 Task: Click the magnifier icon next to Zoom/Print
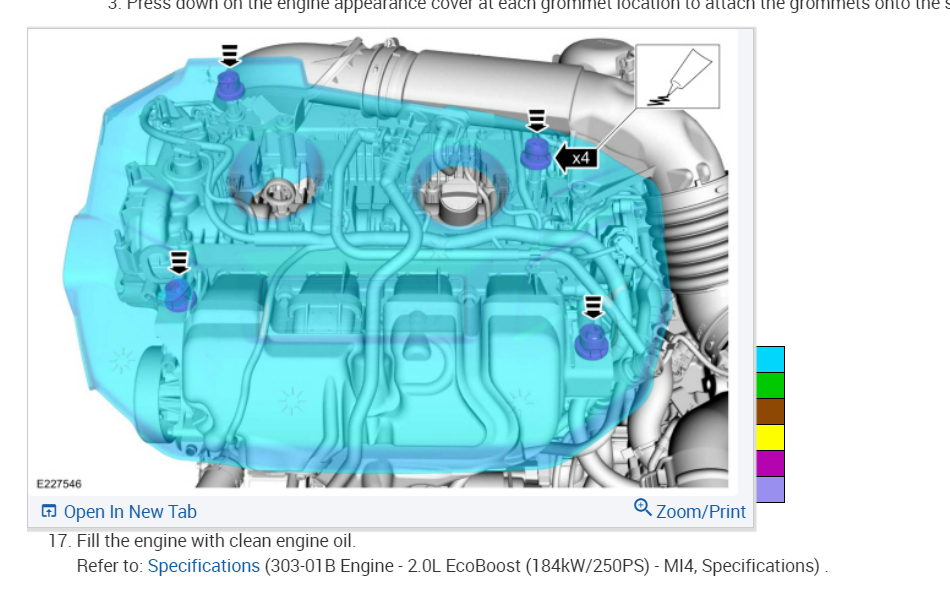click(x=643, y=507)
